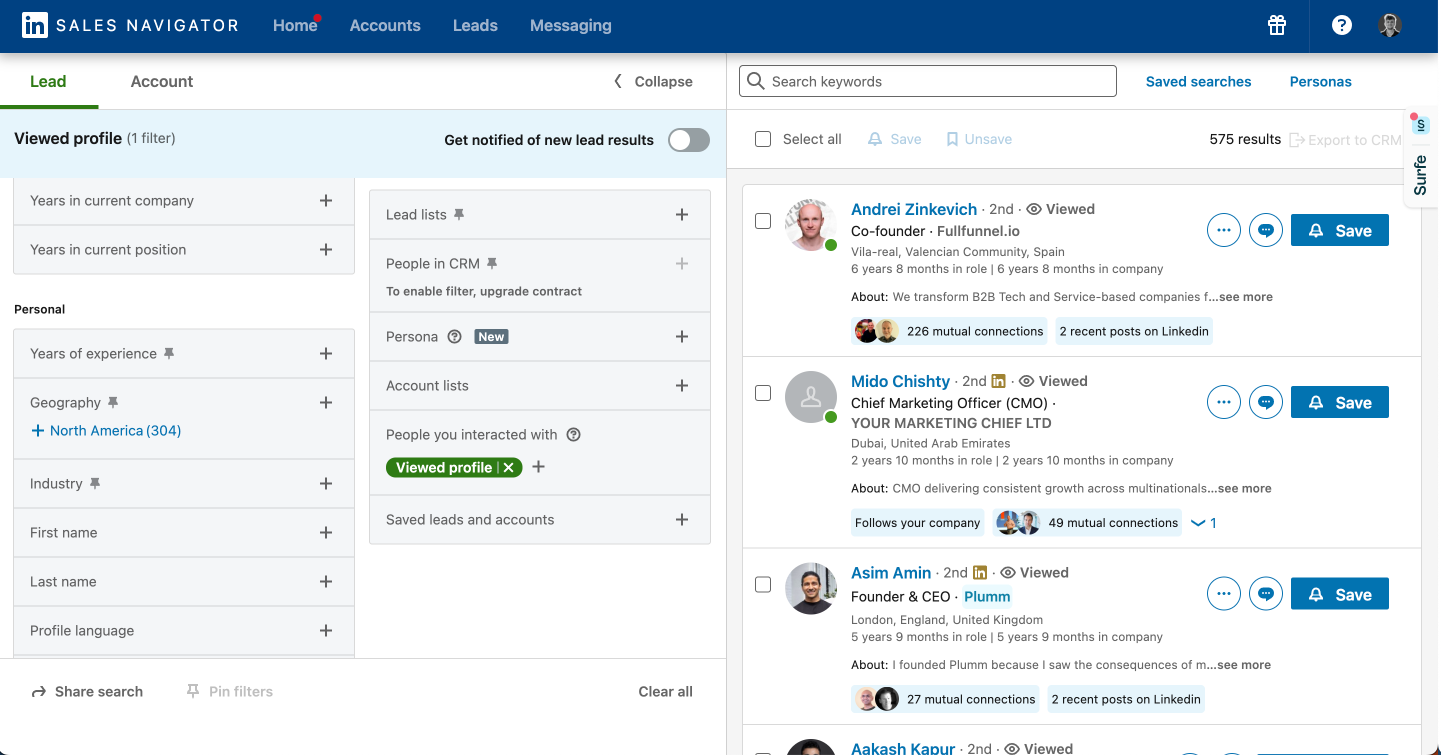
Task: Click the pin icon beside Years of experience
Action: pos(169,353)
